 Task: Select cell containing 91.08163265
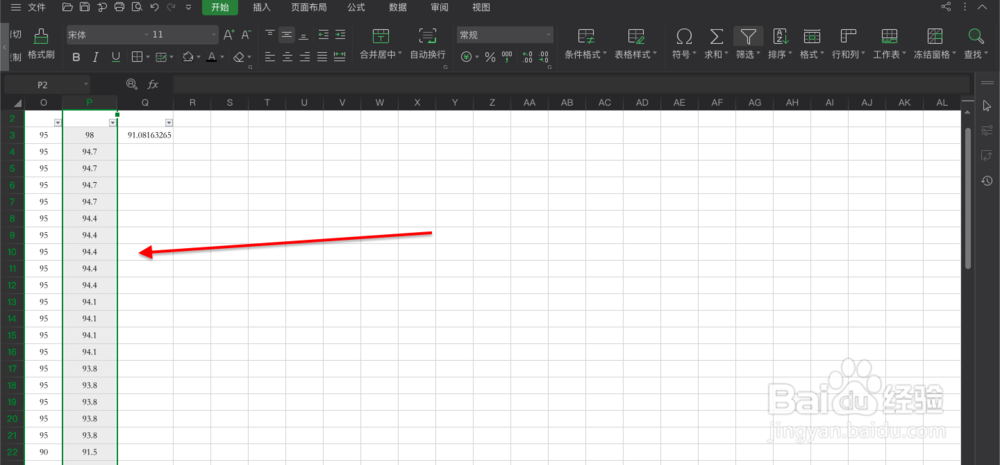click(145, 135)
